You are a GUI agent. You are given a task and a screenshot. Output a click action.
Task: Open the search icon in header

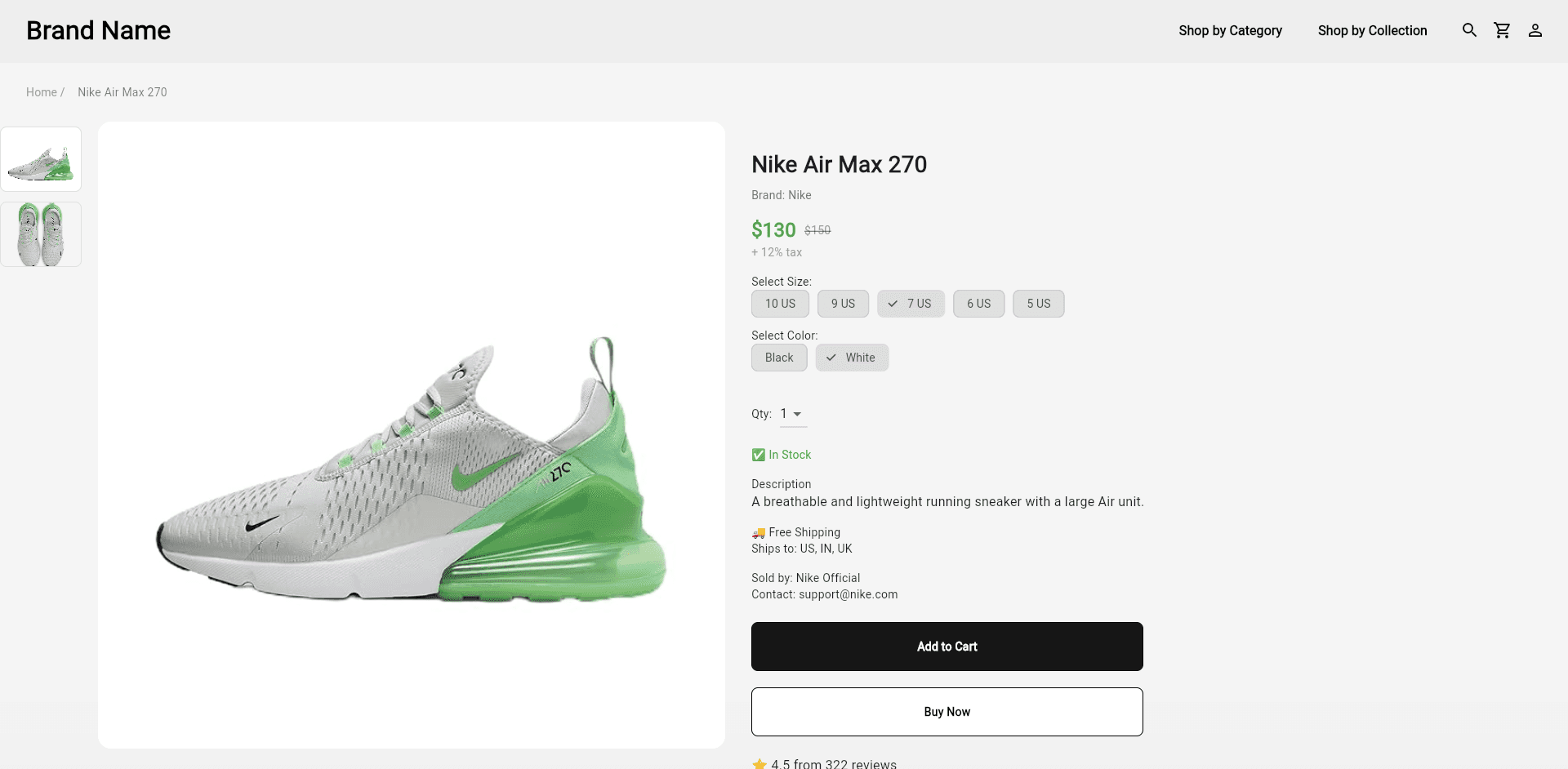(1469, 30)
